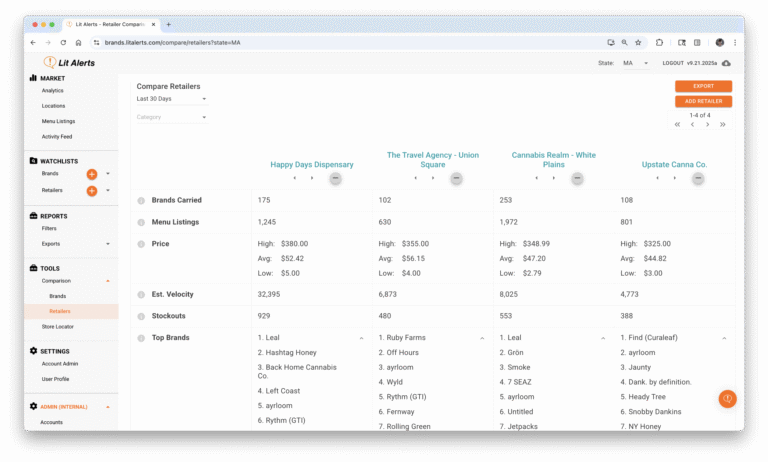Click the orange Export button
This screenshot has width=768, height=462.
[703, 86]
